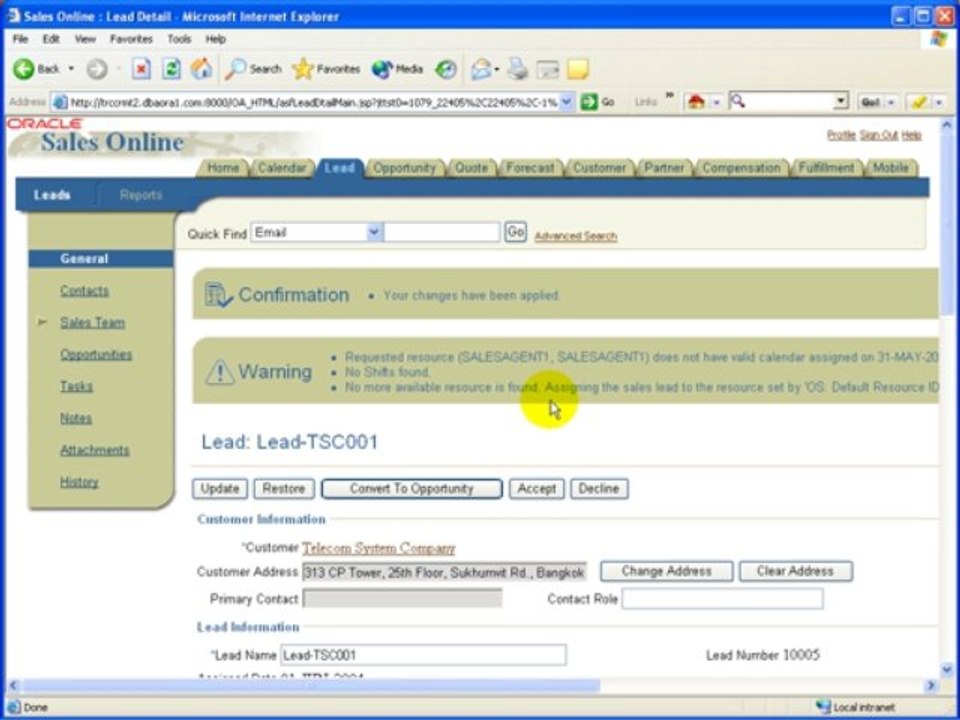This screenshot has height=720, width=960.
Task: Open the Media globe icon
Action: tap(382, 69)
